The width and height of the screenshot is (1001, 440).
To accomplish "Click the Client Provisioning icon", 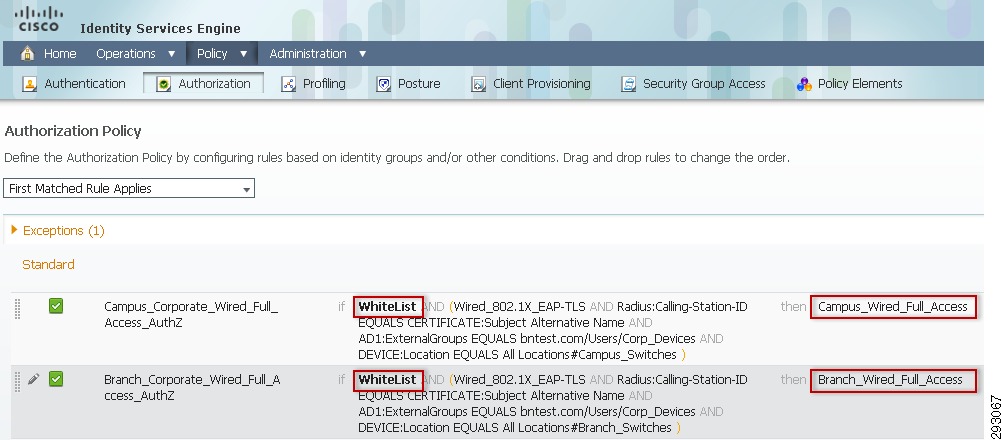I will tap(478, 84).
